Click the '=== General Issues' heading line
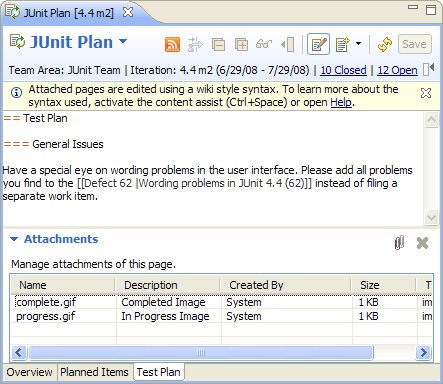The image size is (443, 384). 54,144
